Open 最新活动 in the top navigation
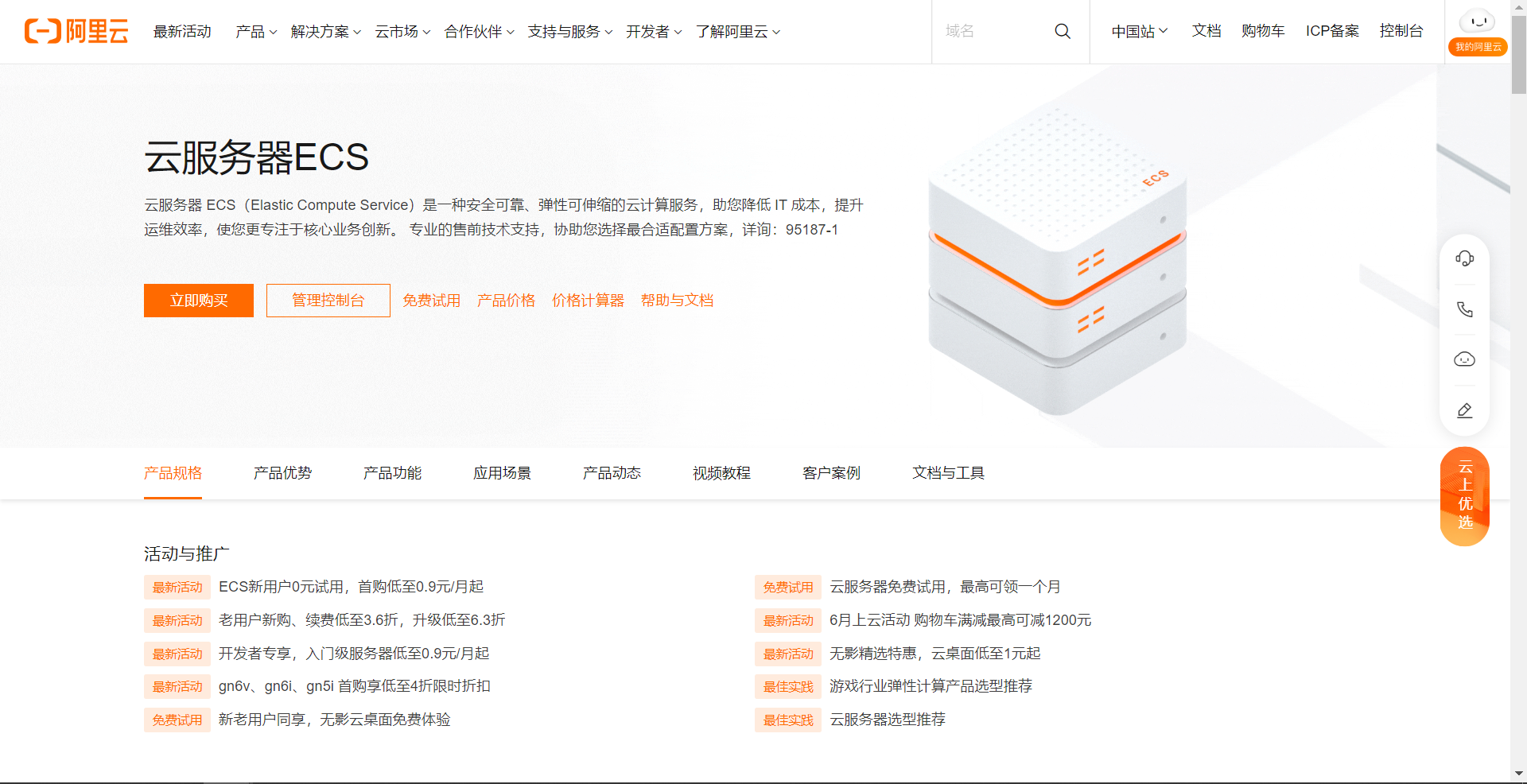The image size is (1527, 784). point(182,32)
